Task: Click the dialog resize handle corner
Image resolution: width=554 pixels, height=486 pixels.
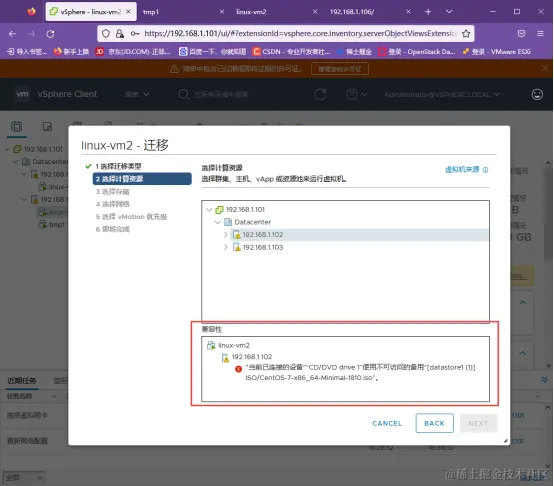Action: 506,441
